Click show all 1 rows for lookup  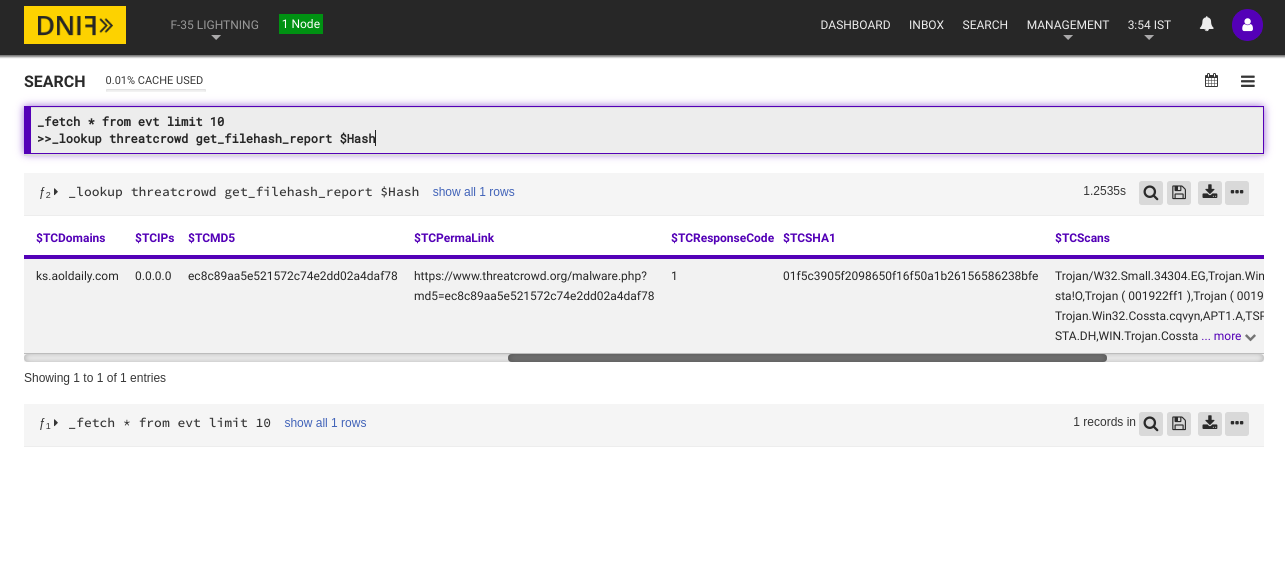click(x=474, y=192)
